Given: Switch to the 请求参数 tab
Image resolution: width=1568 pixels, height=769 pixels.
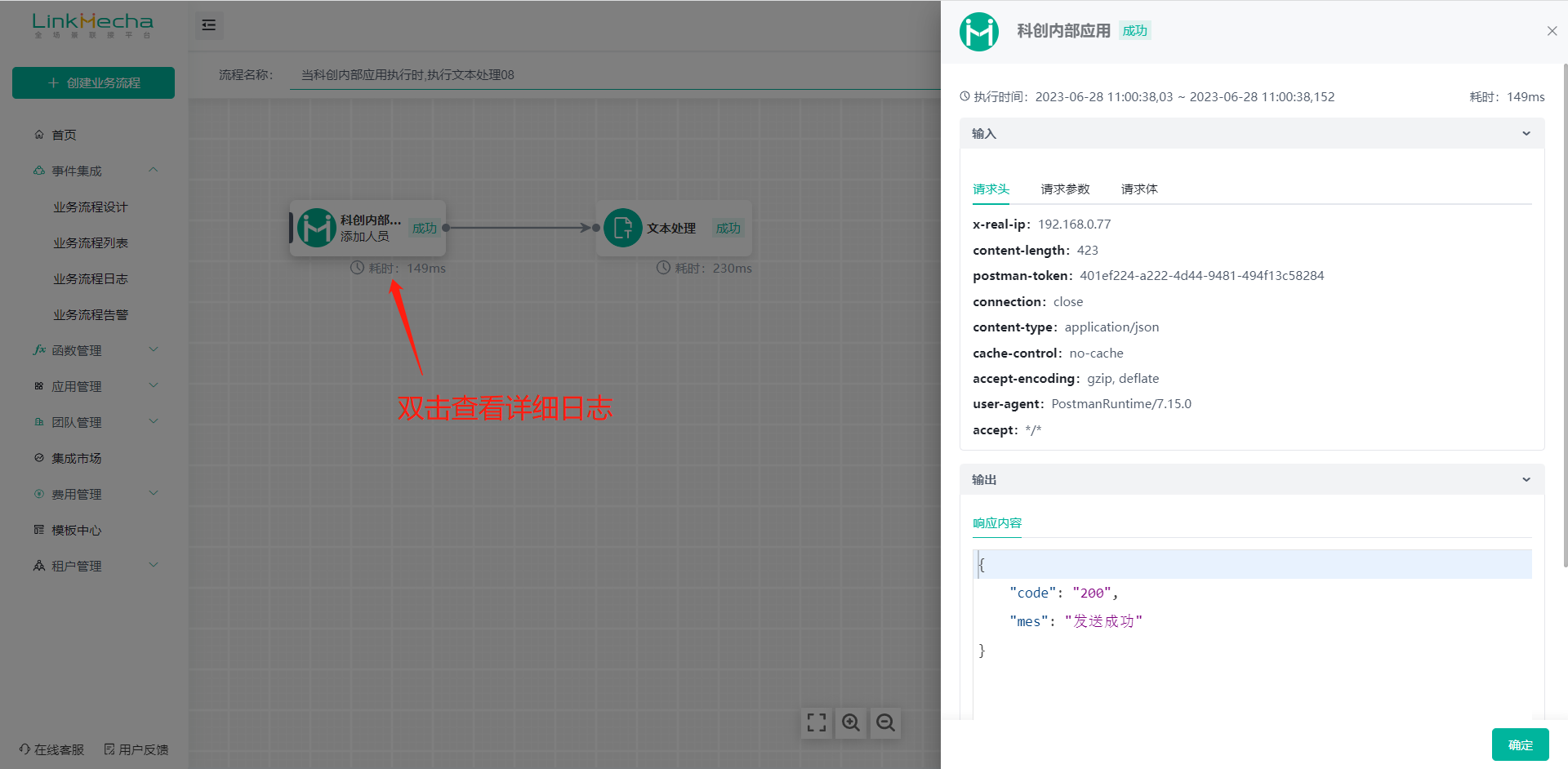Looking at the screenshot, I should pyautogui.click(x=1065, y=189).
